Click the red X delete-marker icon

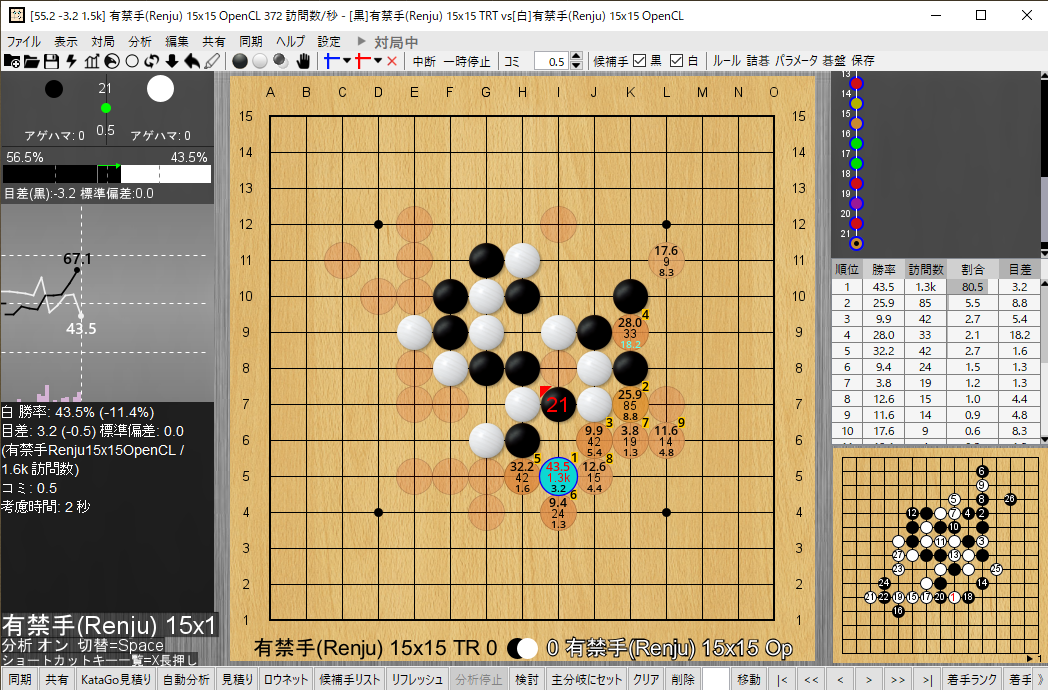[392, 61]
